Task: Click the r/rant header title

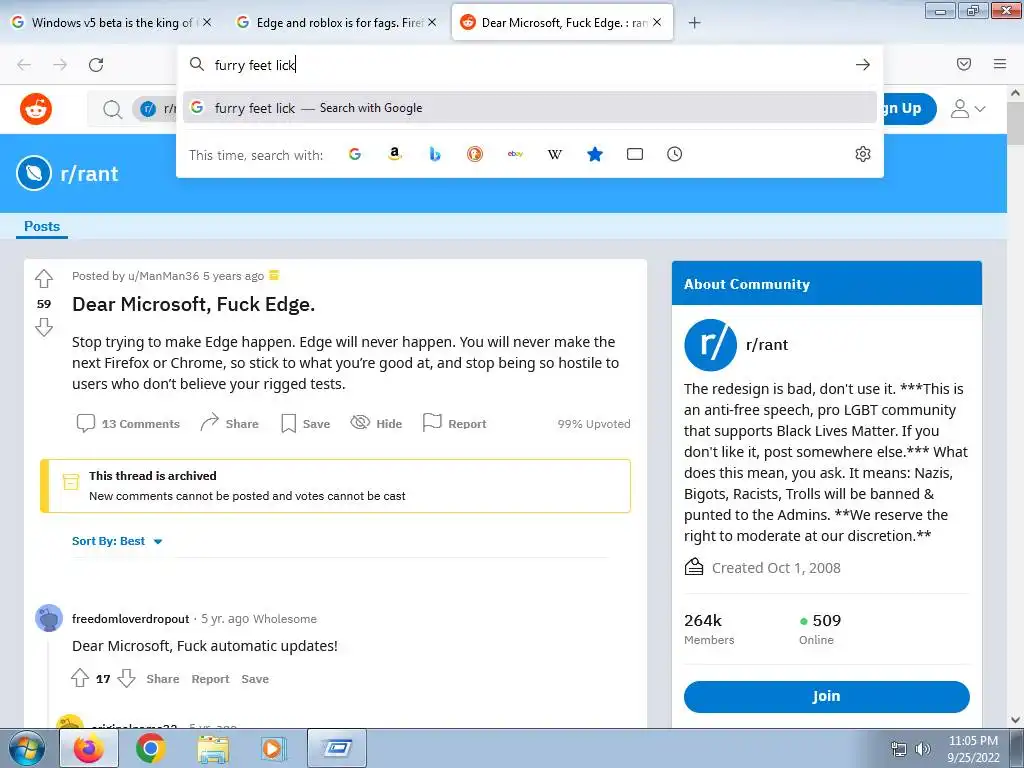Action: [x=89, y=174]
